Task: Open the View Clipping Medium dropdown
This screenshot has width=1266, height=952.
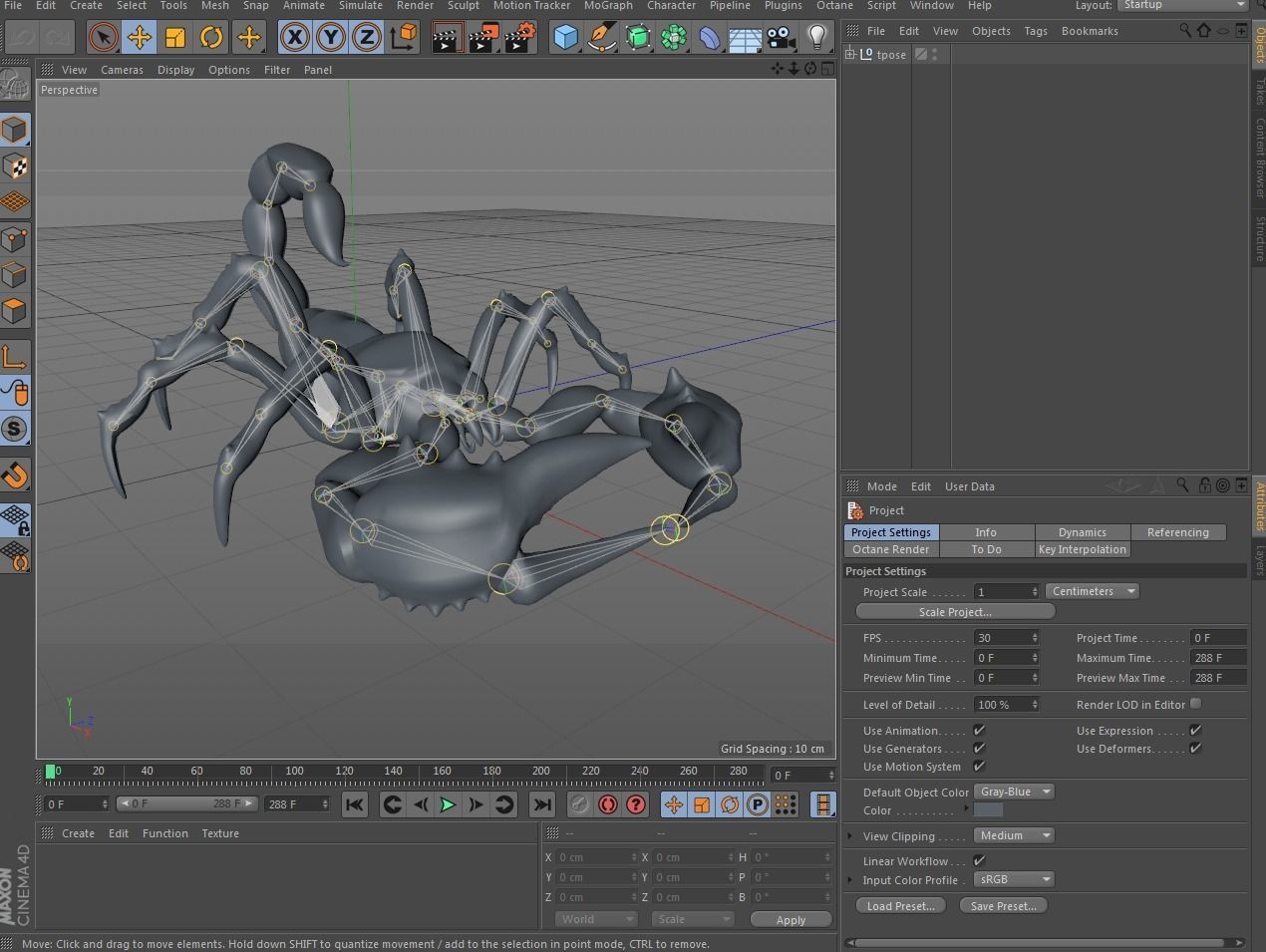Action: point(1014,835)
